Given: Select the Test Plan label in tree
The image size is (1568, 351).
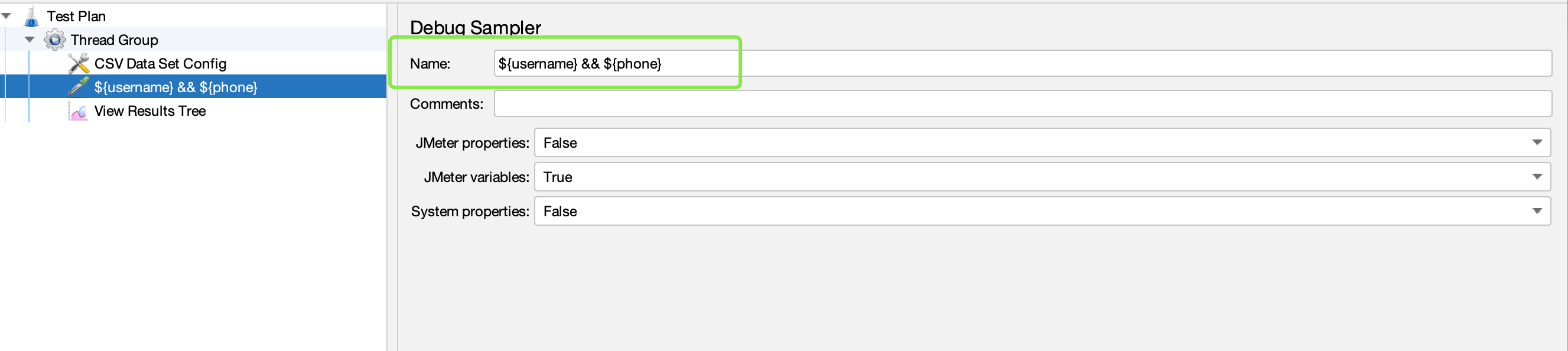Looking at the screenshot, I should click(76, 17).
